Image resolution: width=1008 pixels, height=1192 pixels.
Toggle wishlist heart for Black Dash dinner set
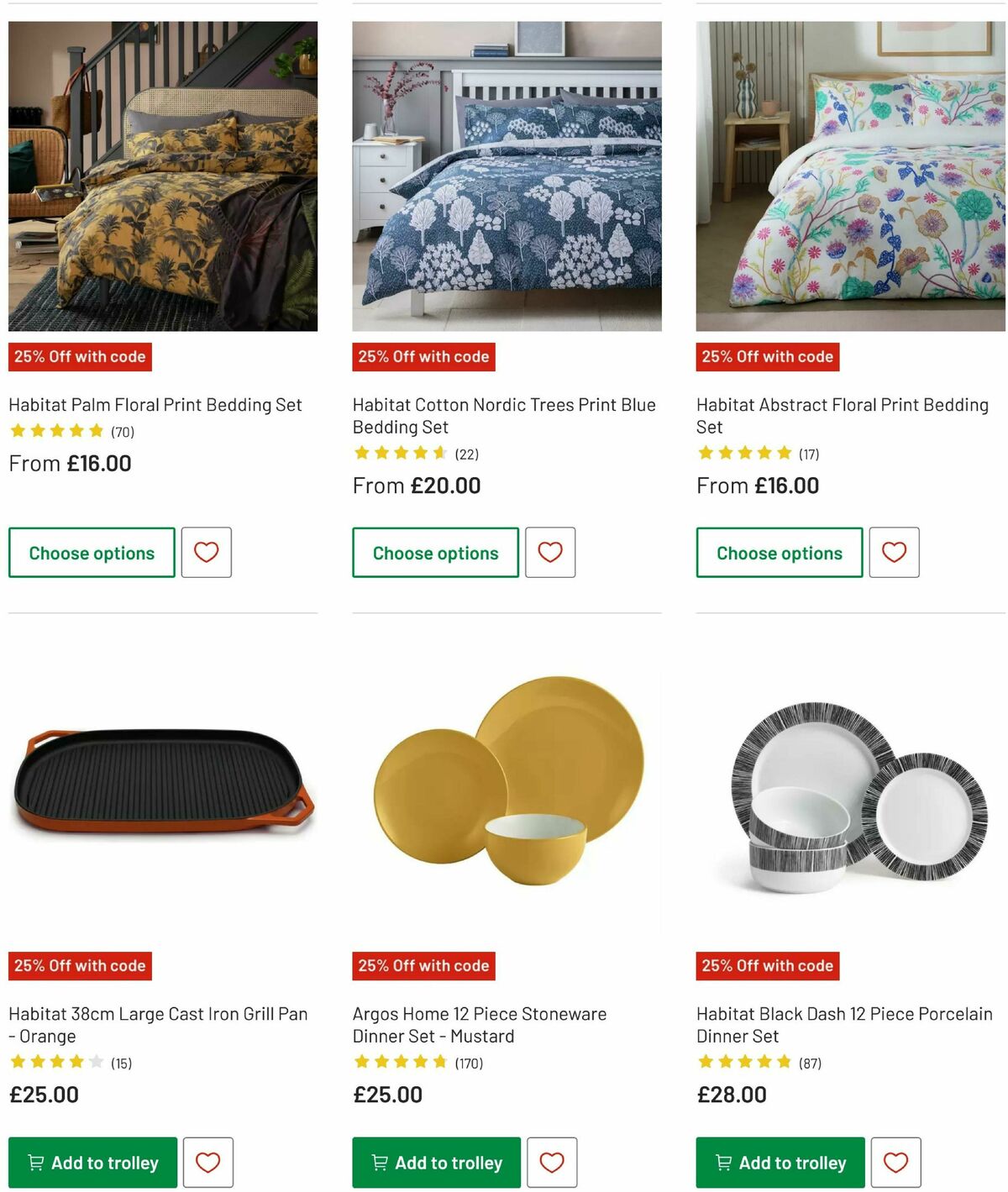point(895,1162)
